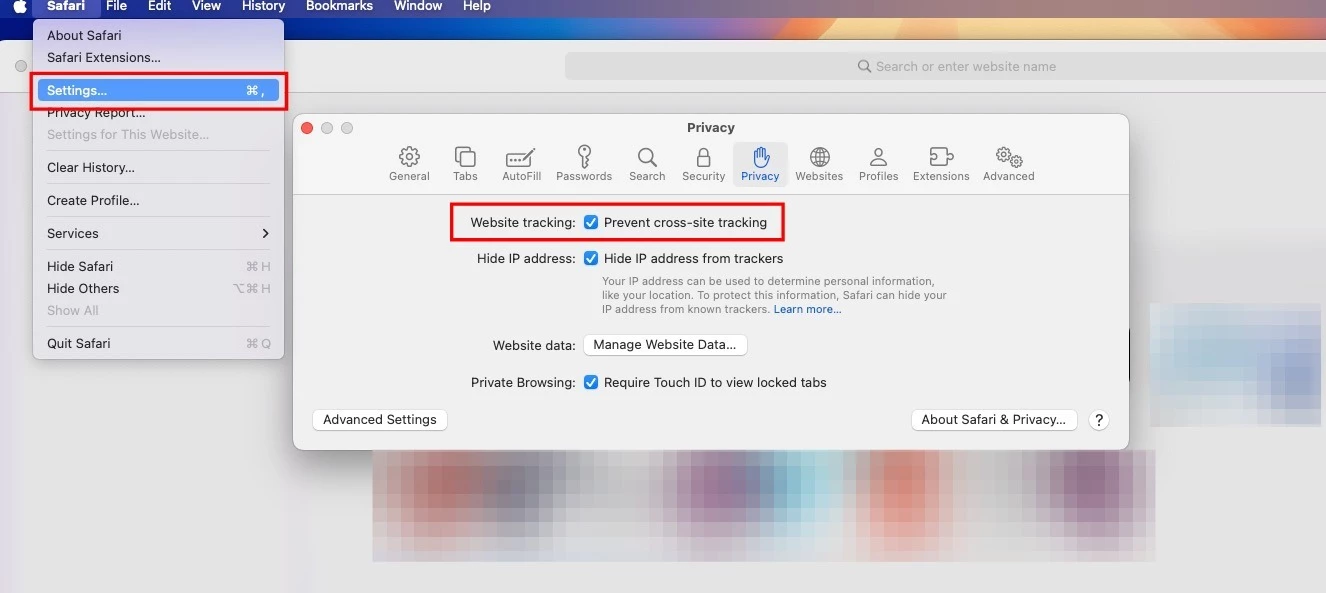Open the Websites settings pane
The height and width of the screenshot is (593, 1326).
coord(819,164)
